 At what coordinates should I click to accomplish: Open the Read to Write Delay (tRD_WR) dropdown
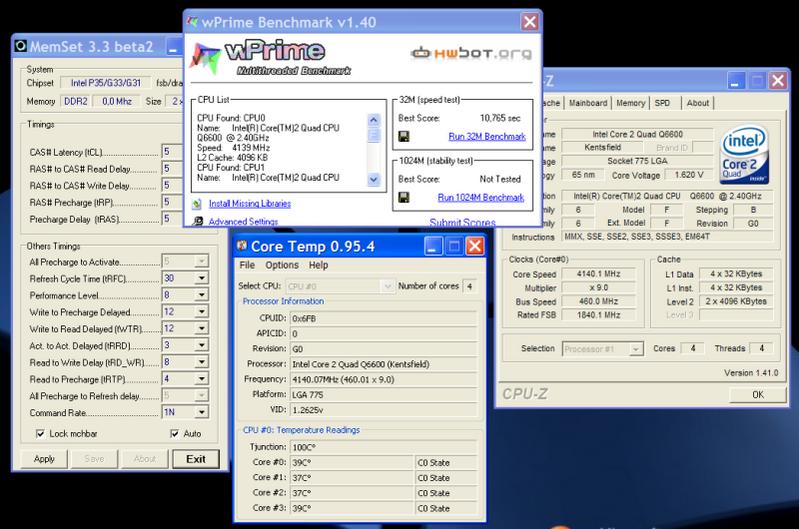click(202, 362)
